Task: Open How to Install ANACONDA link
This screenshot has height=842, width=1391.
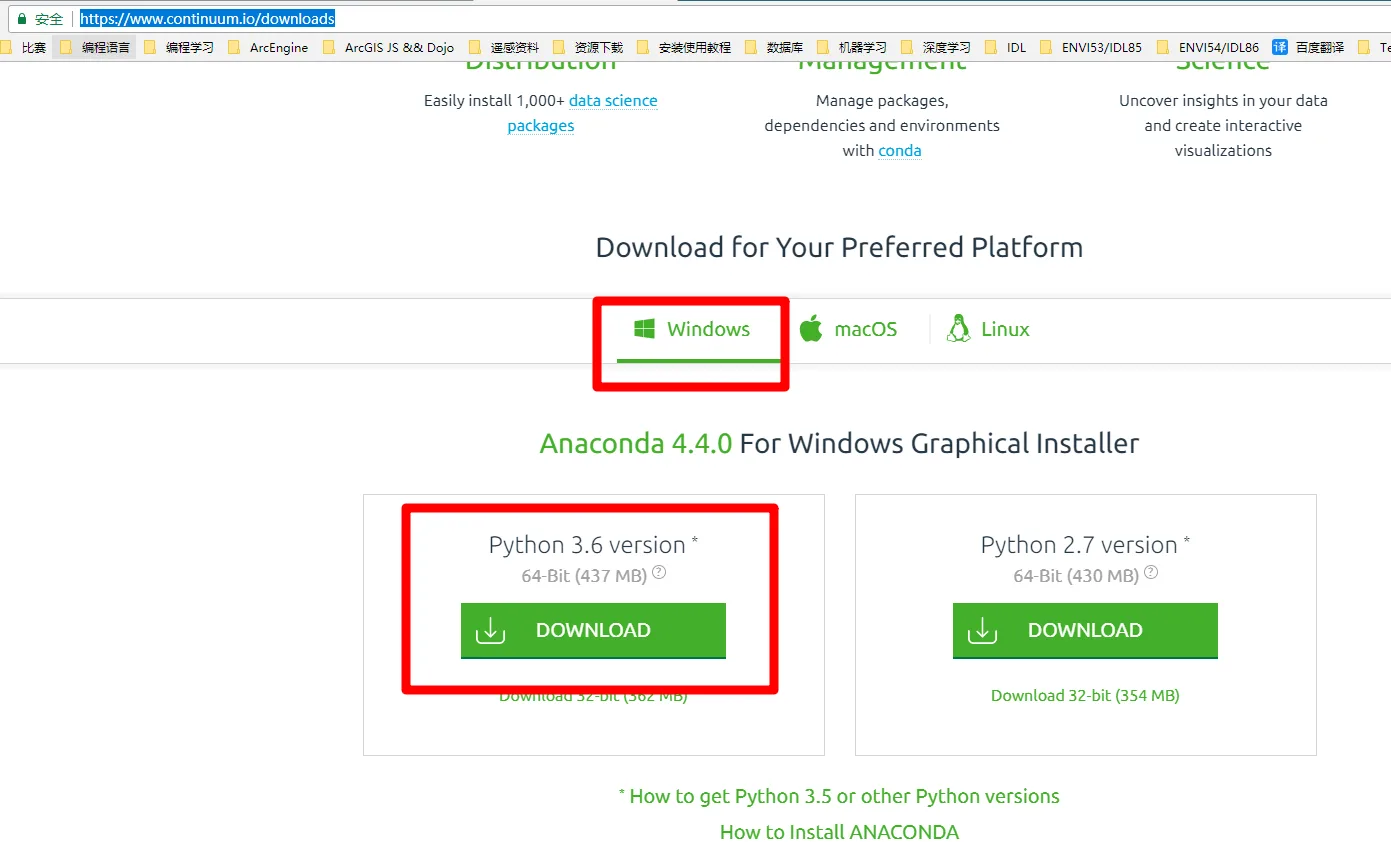Action: (x=839, y=832)
